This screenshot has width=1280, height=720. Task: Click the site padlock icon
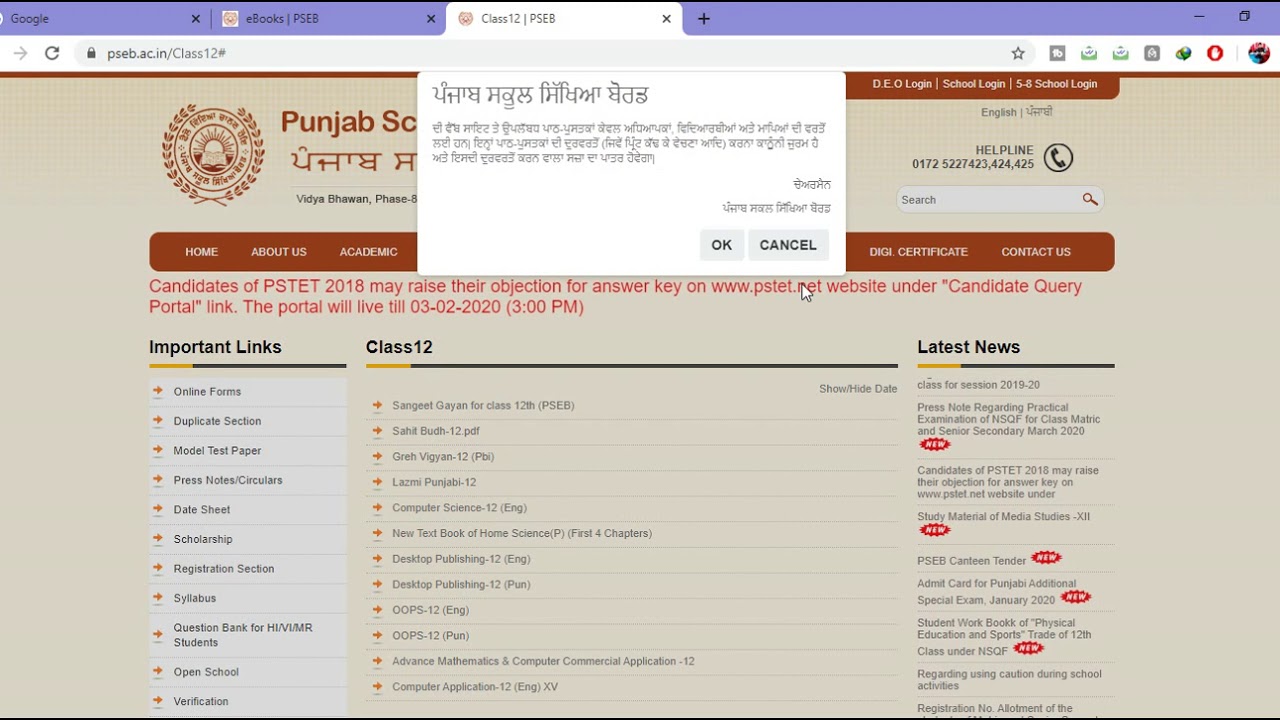[91, 53]
